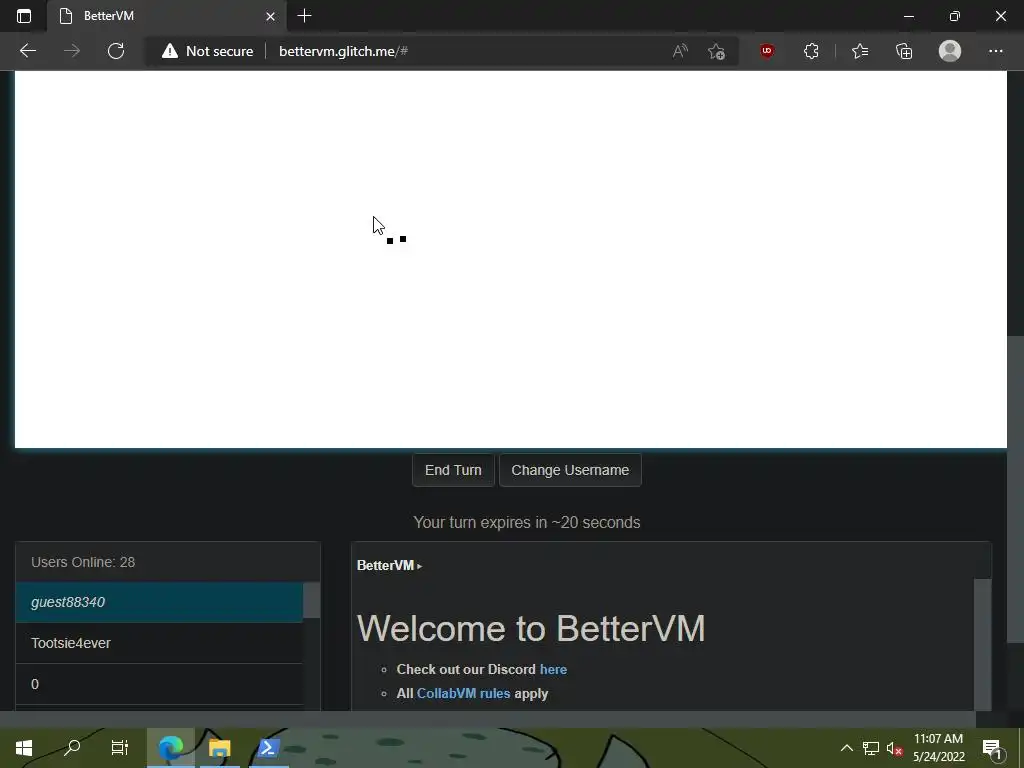Click the Not secure warning indicator
Viewport: 1024px width, 768px height.
pos(207,51)
